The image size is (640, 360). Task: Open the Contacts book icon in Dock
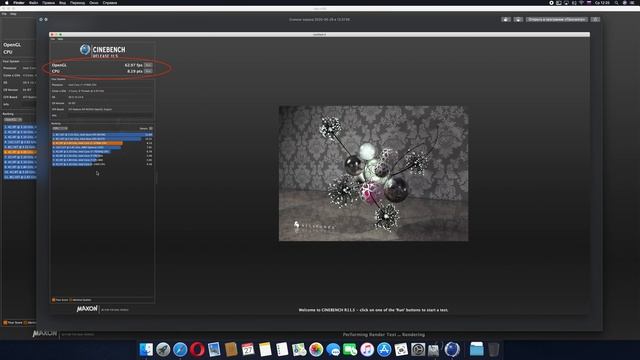pyautogui.click(x=231, y=349)
